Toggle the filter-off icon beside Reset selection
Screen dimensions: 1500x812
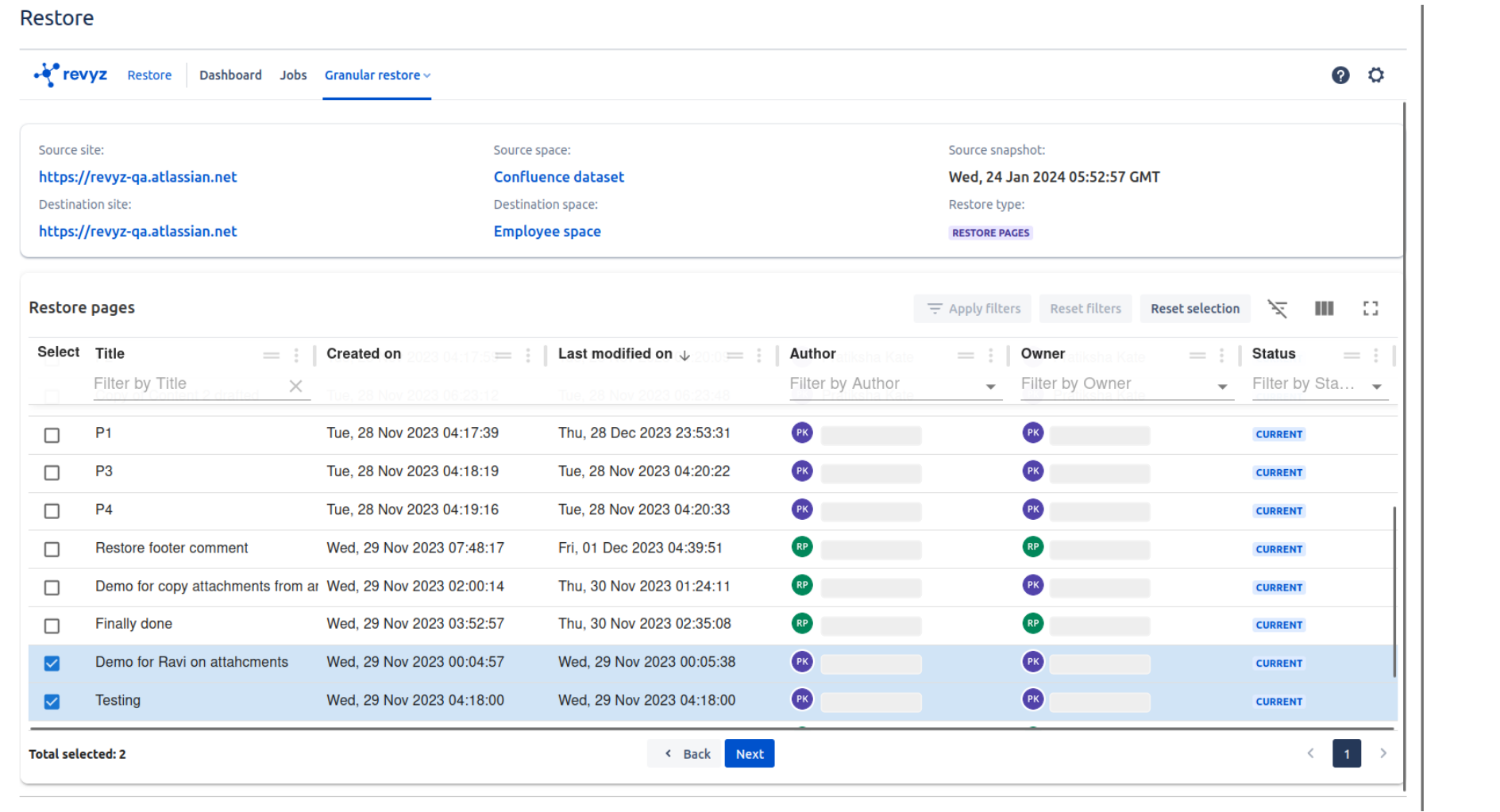(x=1277, y=309)
